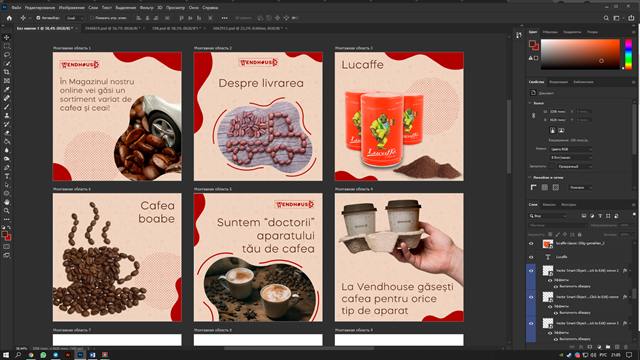
Task: Open the Окно menu
Action: (x=193, y=7)
